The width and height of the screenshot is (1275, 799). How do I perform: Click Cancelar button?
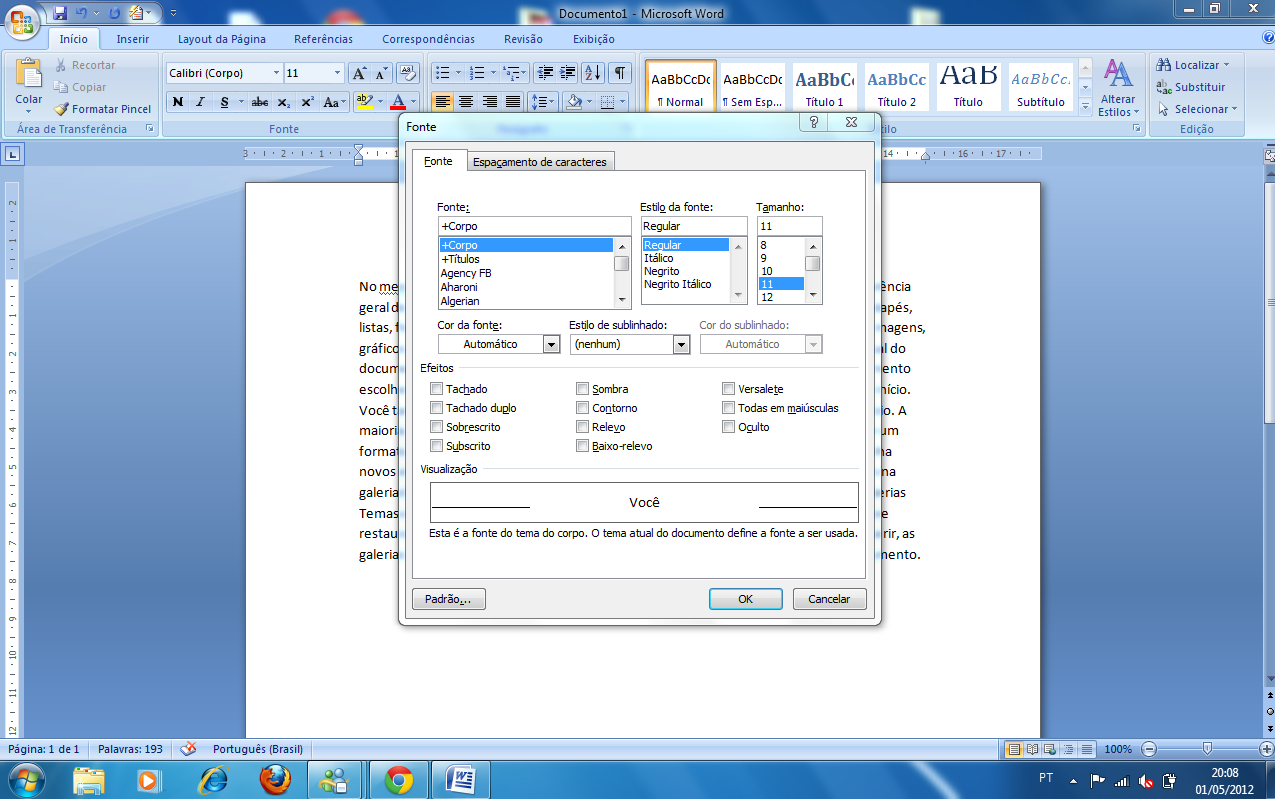point(829,599)
